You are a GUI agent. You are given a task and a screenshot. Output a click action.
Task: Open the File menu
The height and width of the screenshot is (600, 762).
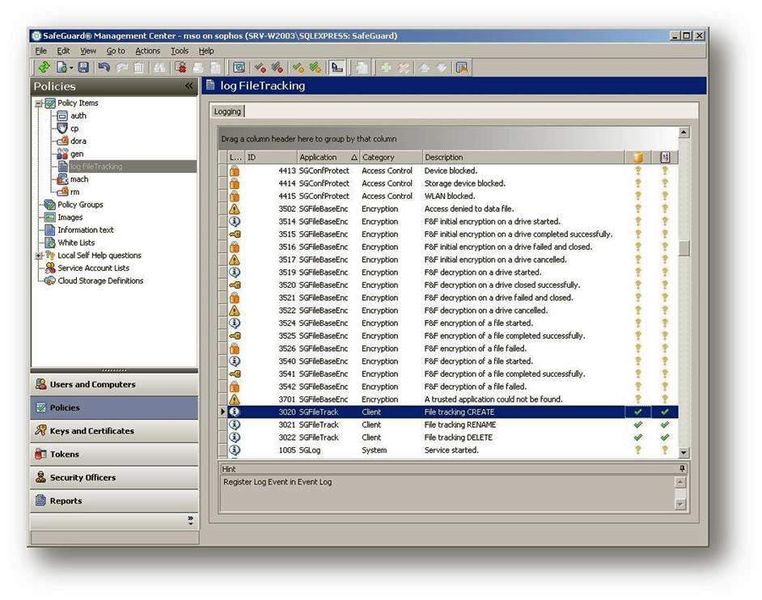click(x=41, y=51)
